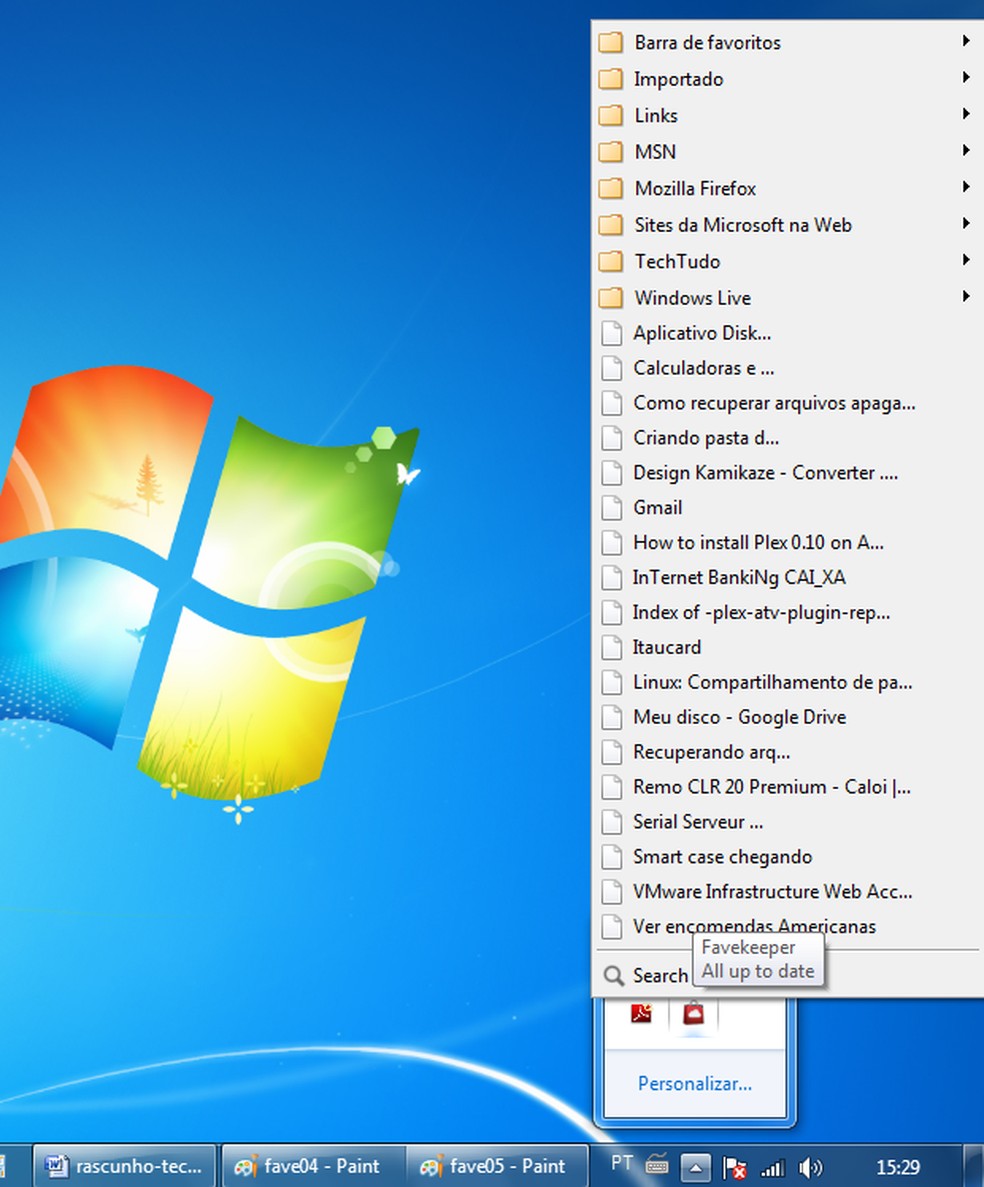
Task: Open rascunho-tec Word taskbar button
Action: [x=127, y=1166]
